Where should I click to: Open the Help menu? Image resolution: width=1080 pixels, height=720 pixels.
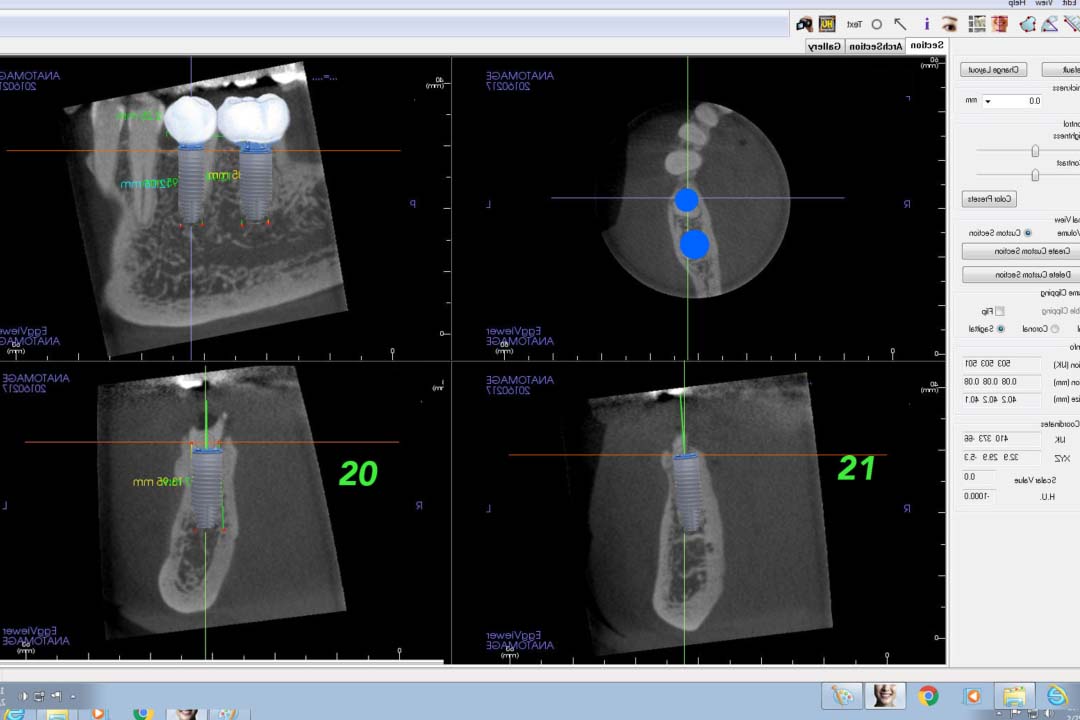pyautogui.click(x=1017, y=3)
